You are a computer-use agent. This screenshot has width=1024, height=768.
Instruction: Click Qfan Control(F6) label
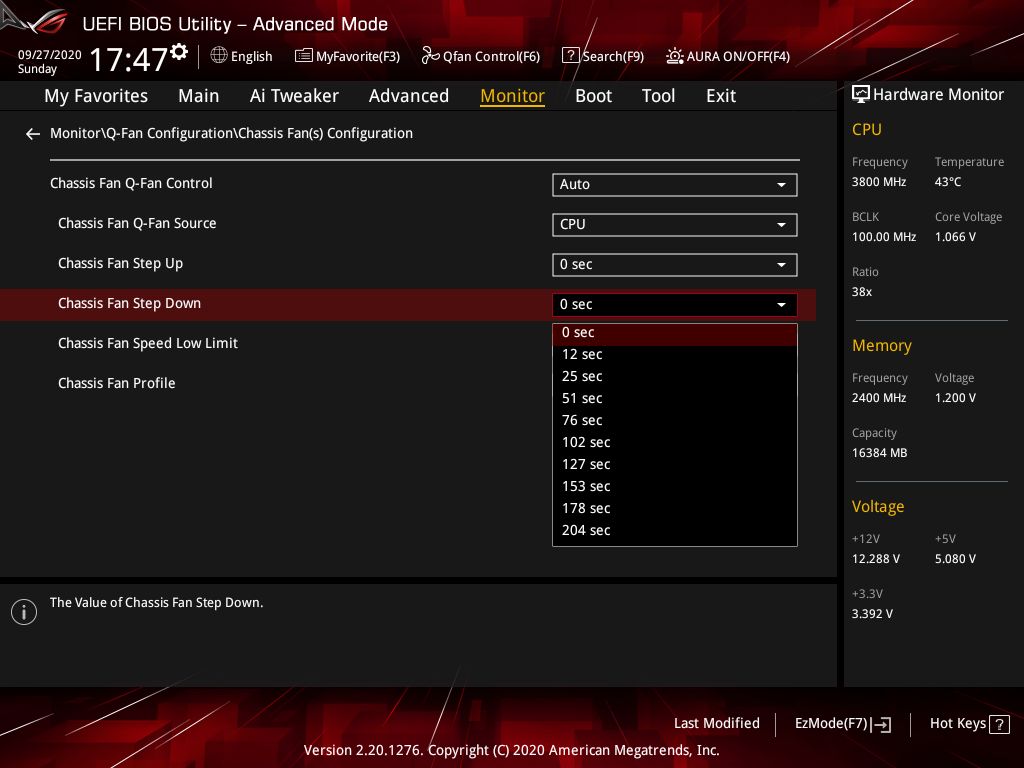tap(491, 57)
